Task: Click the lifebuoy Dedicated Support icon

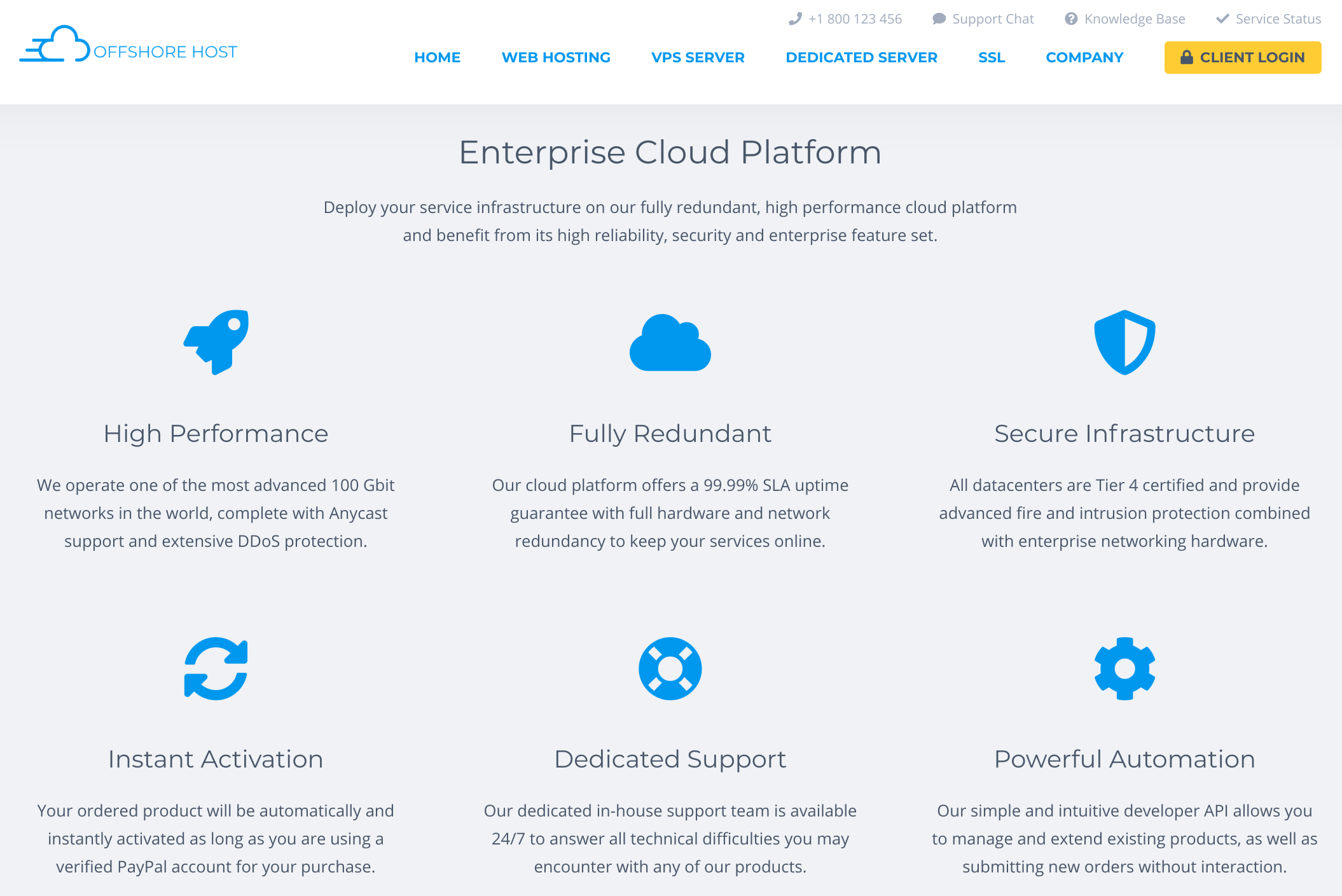Action: tap(670, 668)
